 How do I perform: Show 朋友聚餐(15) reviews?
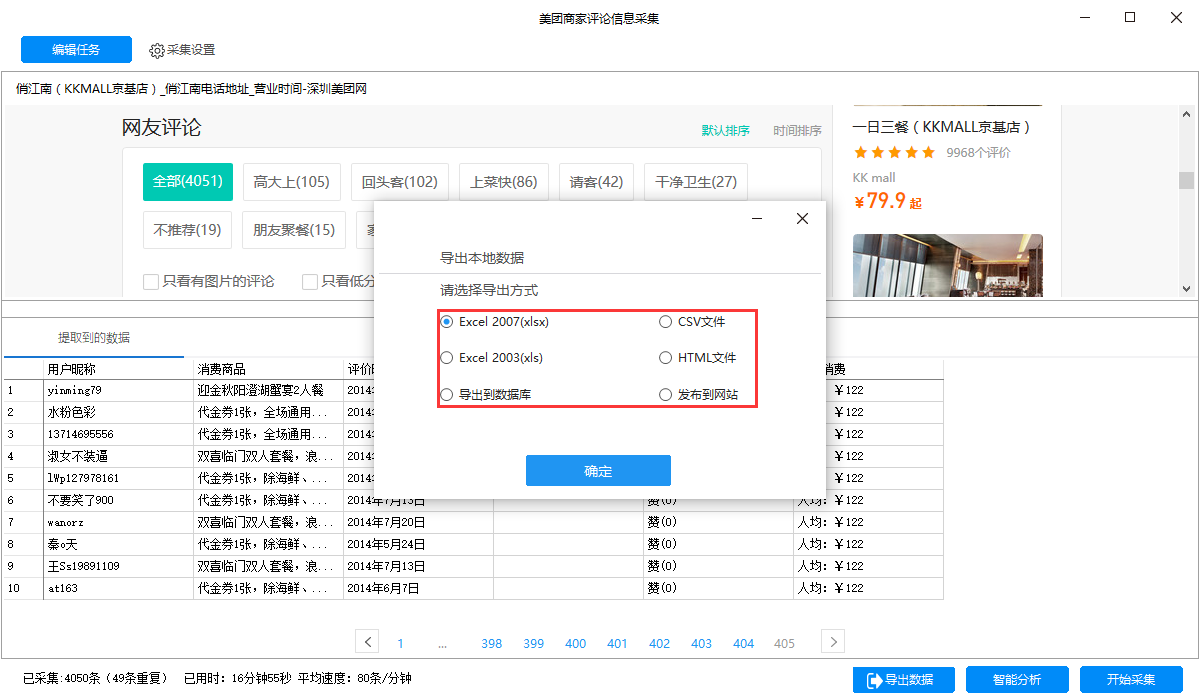[294, 230]
